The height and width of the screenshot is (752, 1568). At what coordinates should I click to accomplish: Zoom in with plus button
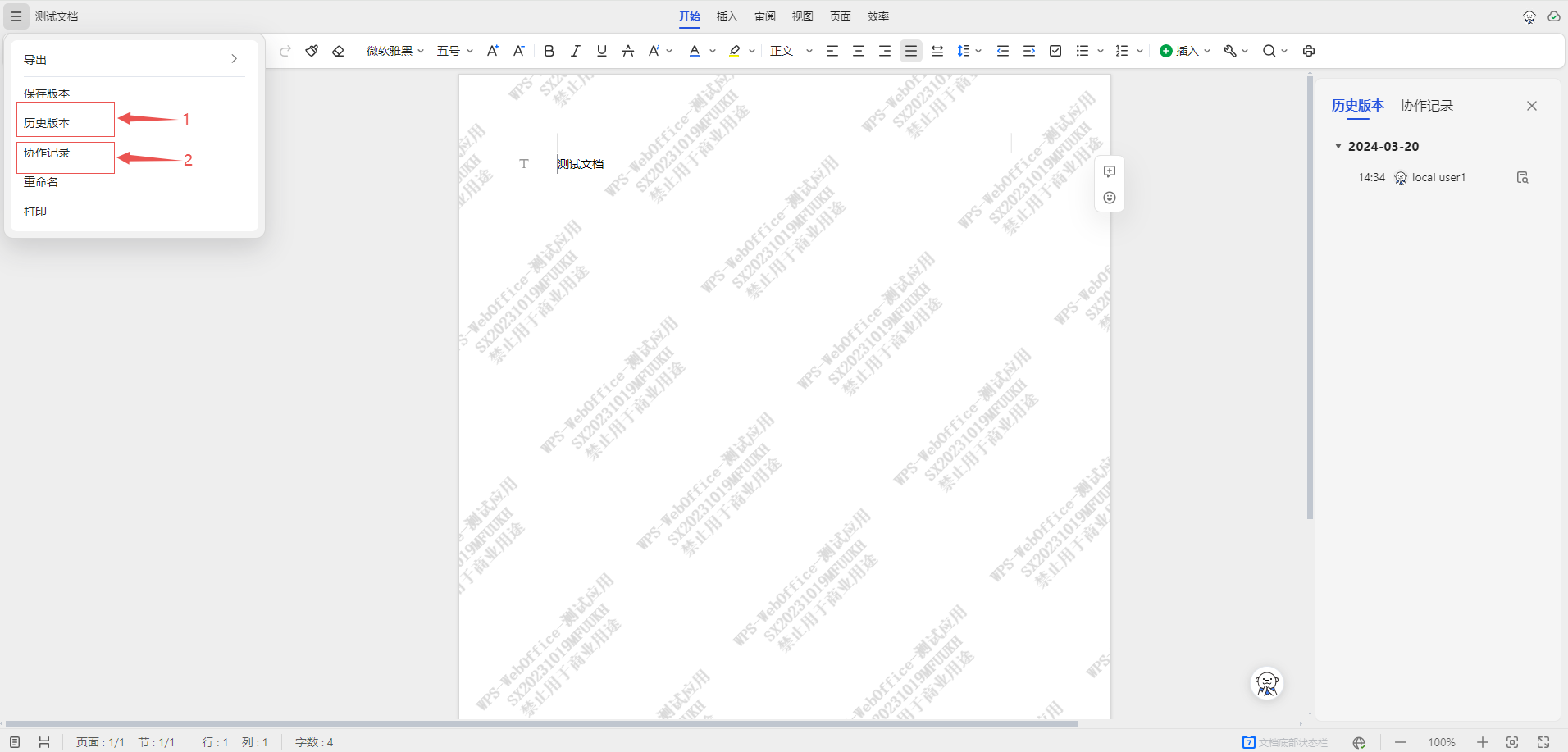1483,742
